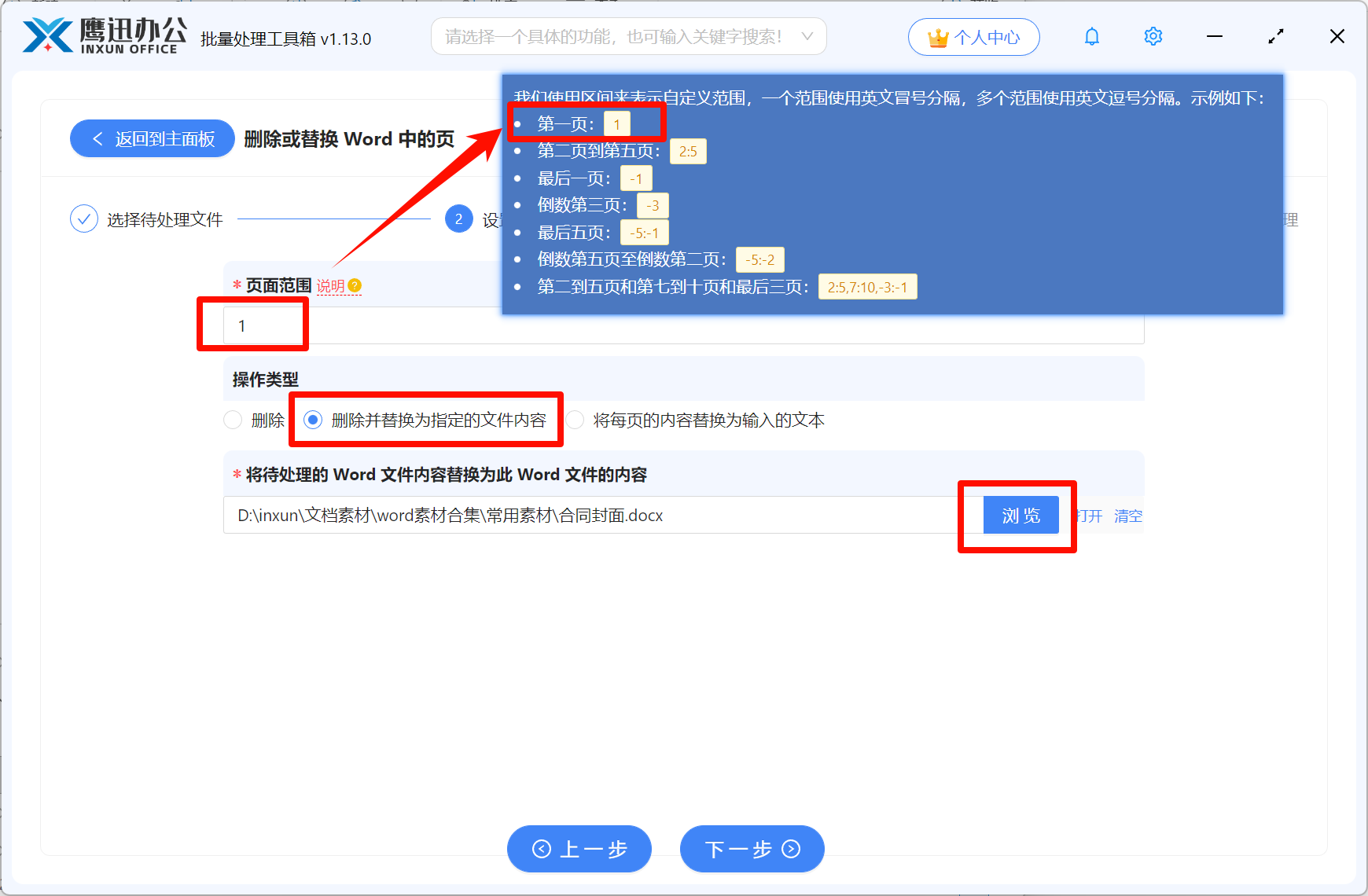This screenshot has width=1368, height=896.
Task: Click the checkmark icon on step 选择待处理文件
Action: coord(84,218)
